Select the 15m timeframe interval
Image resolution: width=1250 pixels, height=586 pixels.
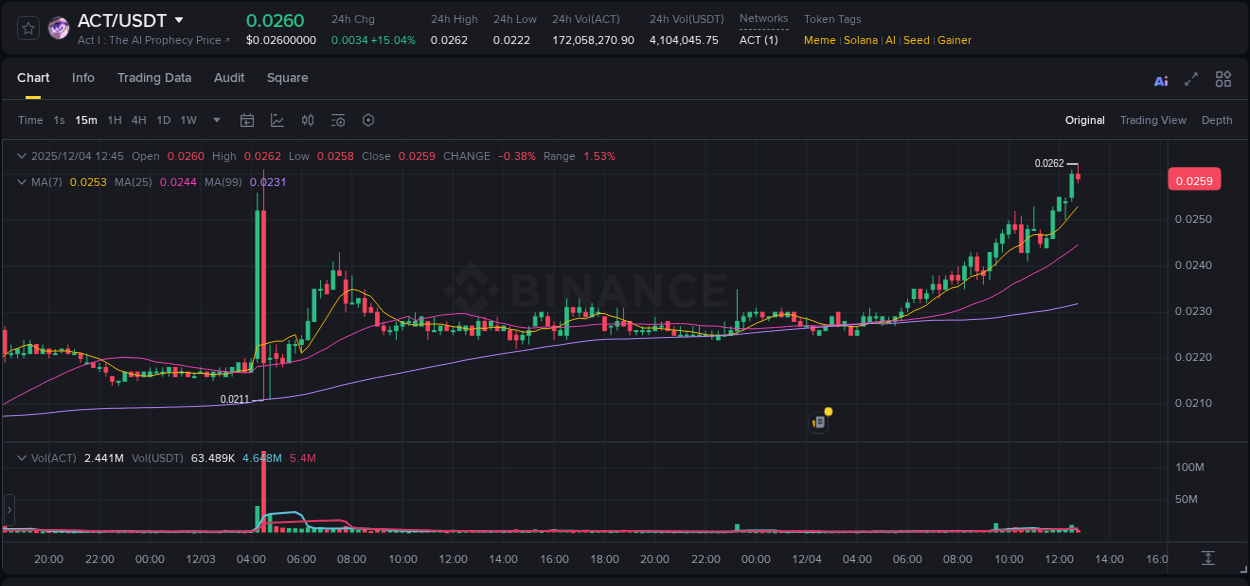(86, 120)
